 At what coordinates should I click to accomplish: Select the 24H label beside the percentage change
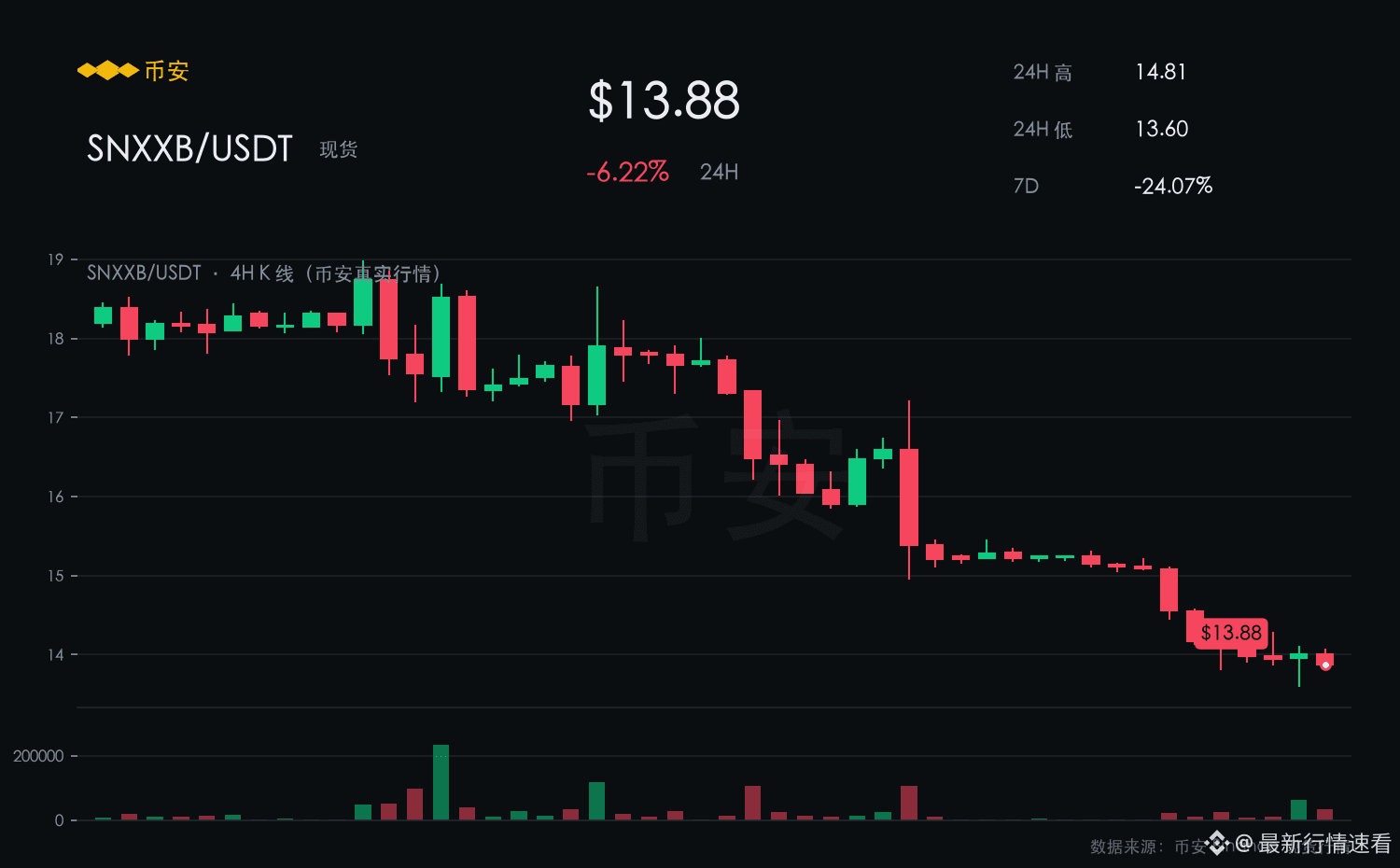[719, 172]
